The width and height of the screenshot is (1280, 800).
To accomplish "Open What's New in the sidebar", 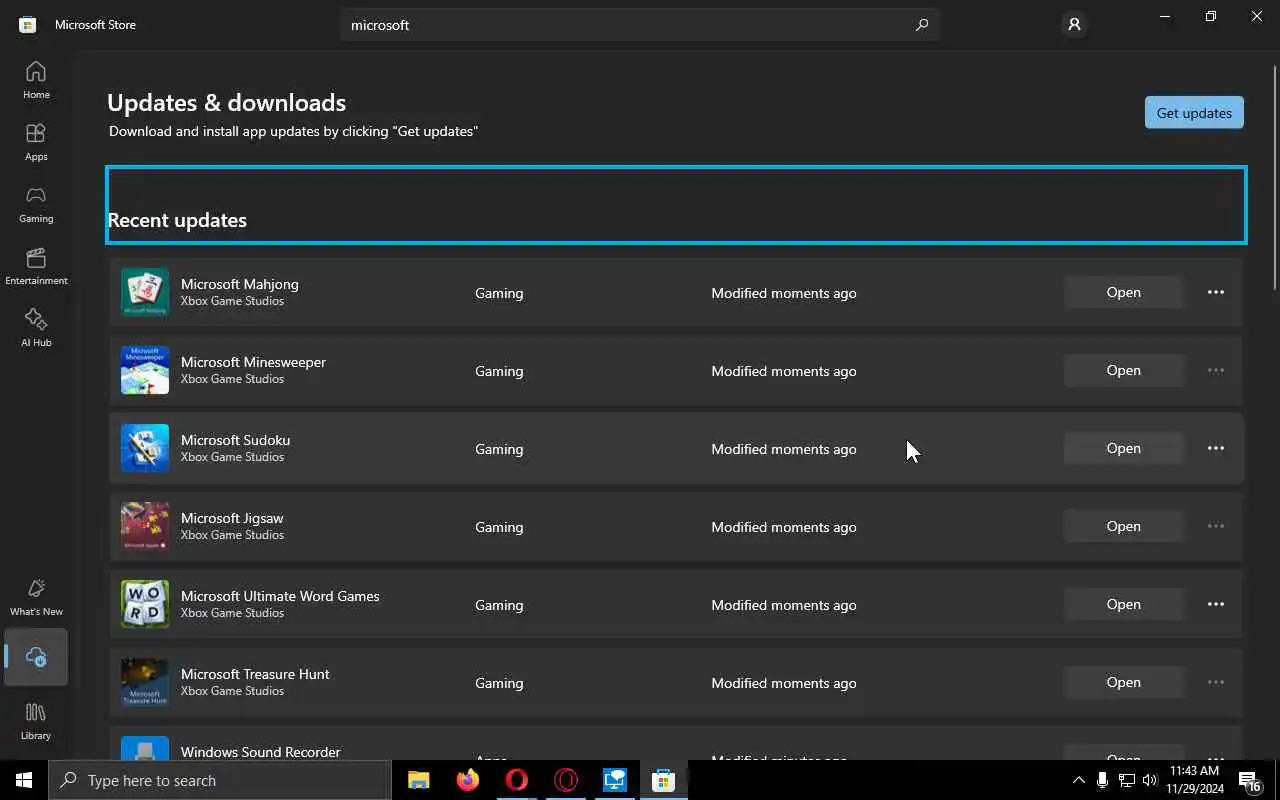I will (36, 597).
